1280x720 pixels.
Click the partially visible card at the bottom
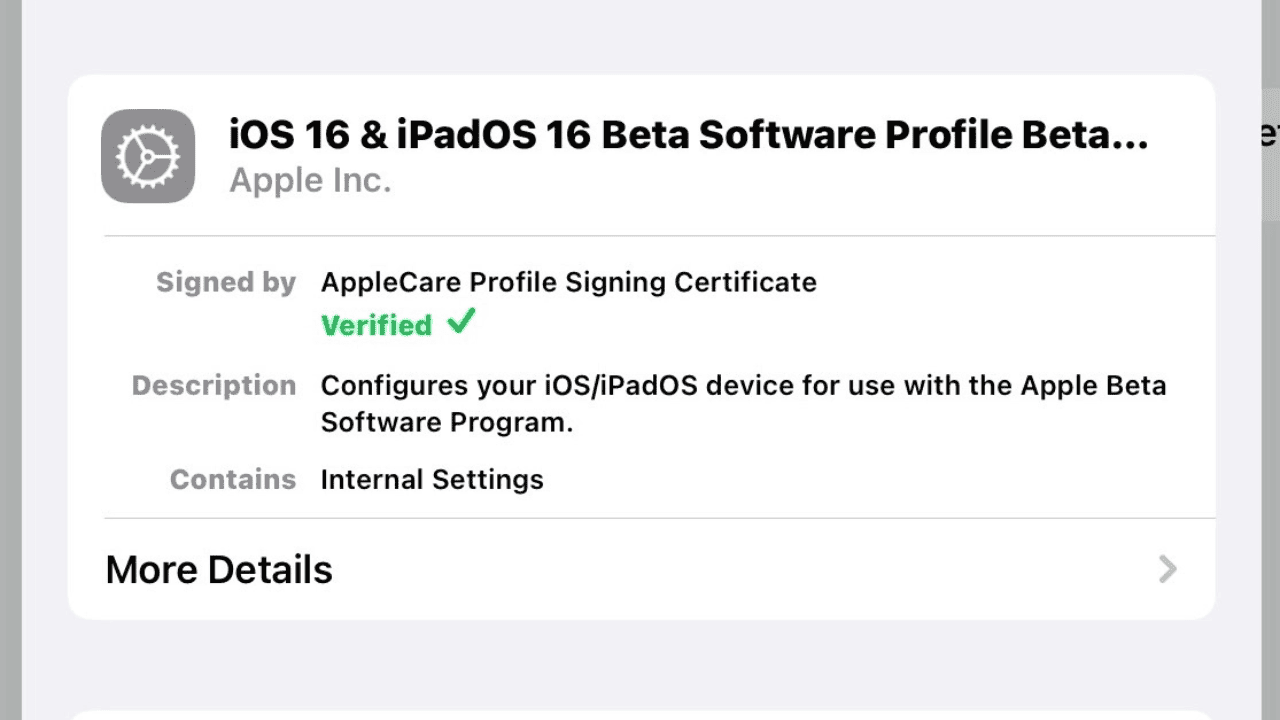641,714
